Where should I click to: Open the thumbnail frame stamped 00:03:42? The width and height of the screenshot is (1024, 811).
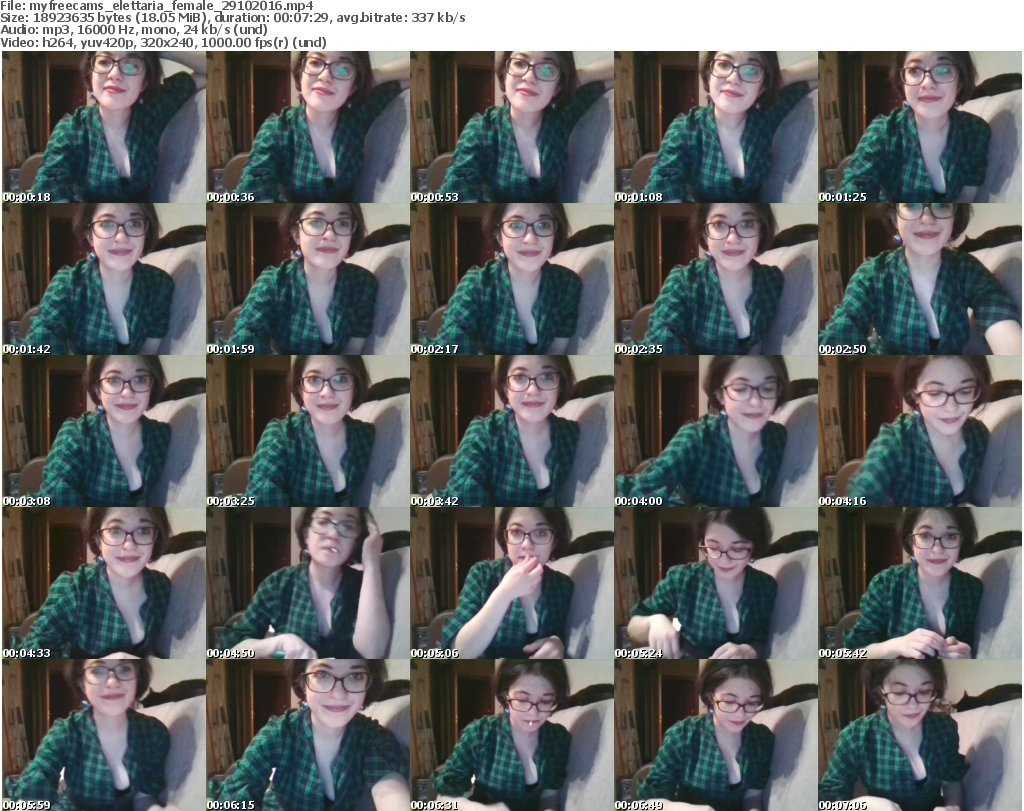[512, 432]
